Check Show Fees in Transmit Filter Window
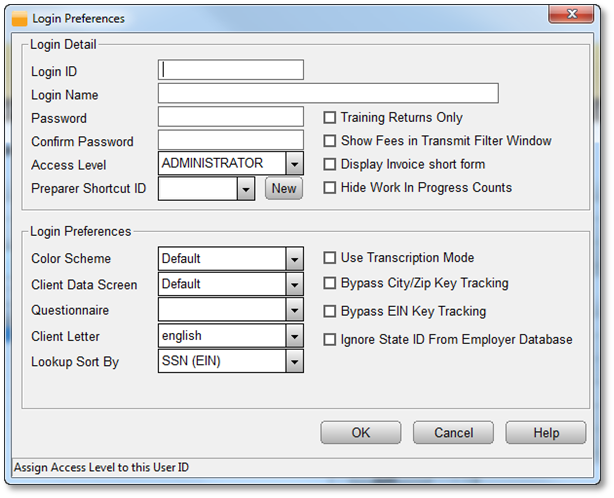Viewport: 614px width, 498px height. click(x=330, y=141)
